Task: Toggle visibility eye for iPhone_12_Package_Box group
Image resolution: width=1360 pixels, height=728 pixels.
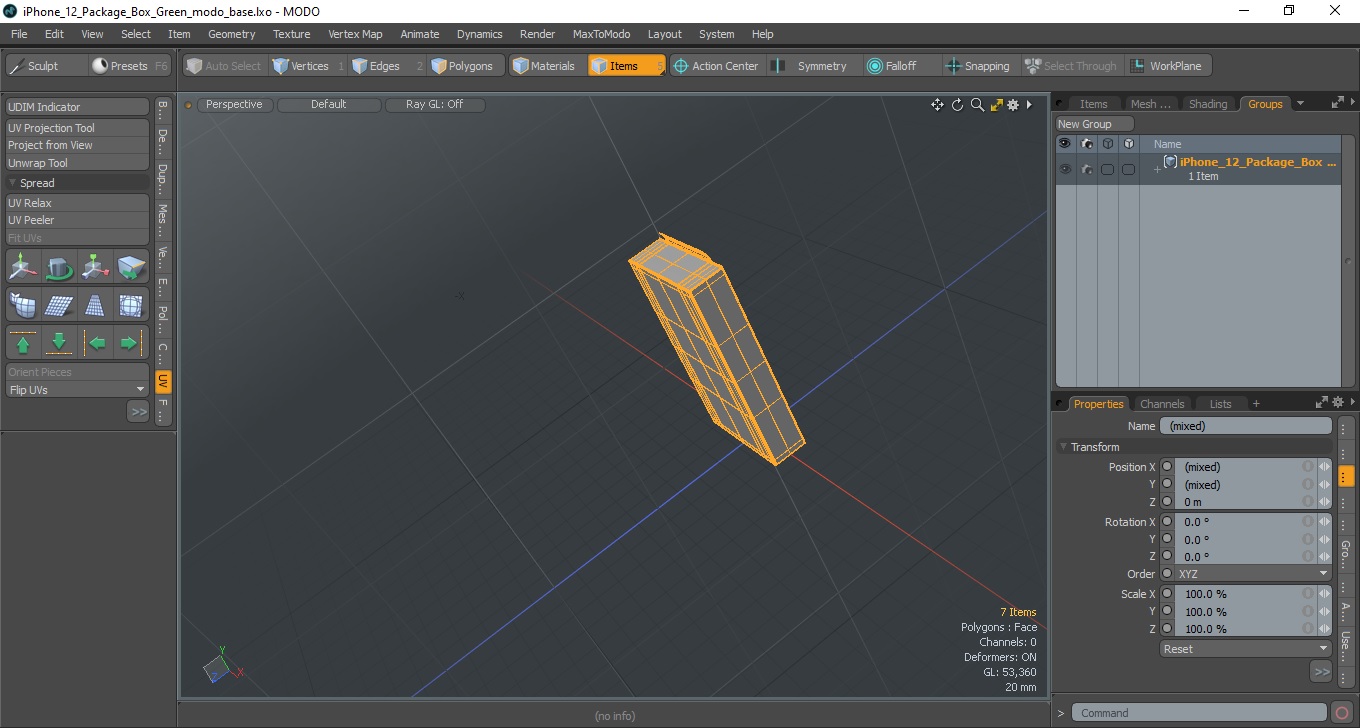Action: [1065, 169]
